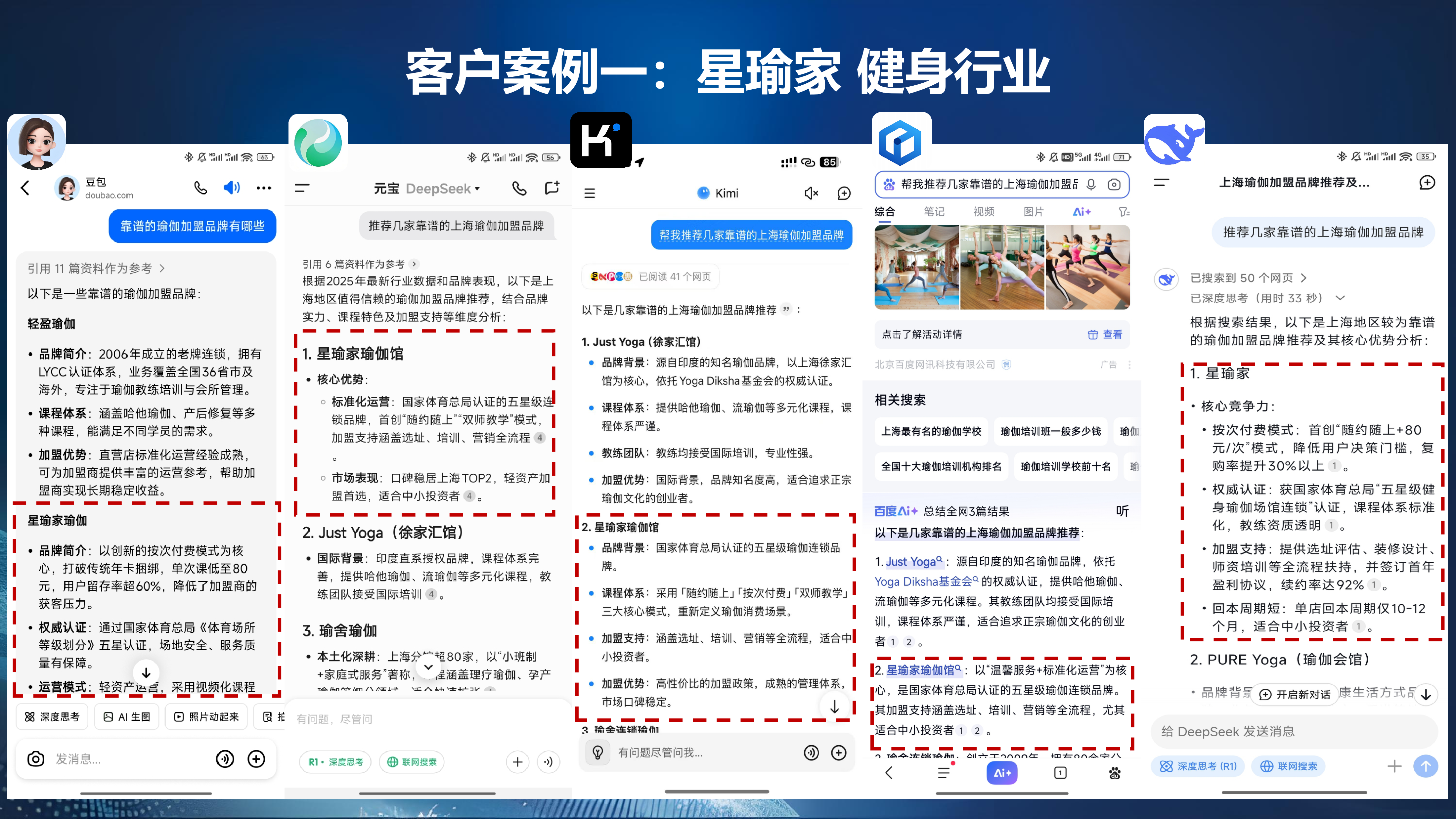The height and width of the screenshot is (819, 1456).
Task: Tap related search 全国十大瑜伽培训机构排名
Action: point(941,466)
